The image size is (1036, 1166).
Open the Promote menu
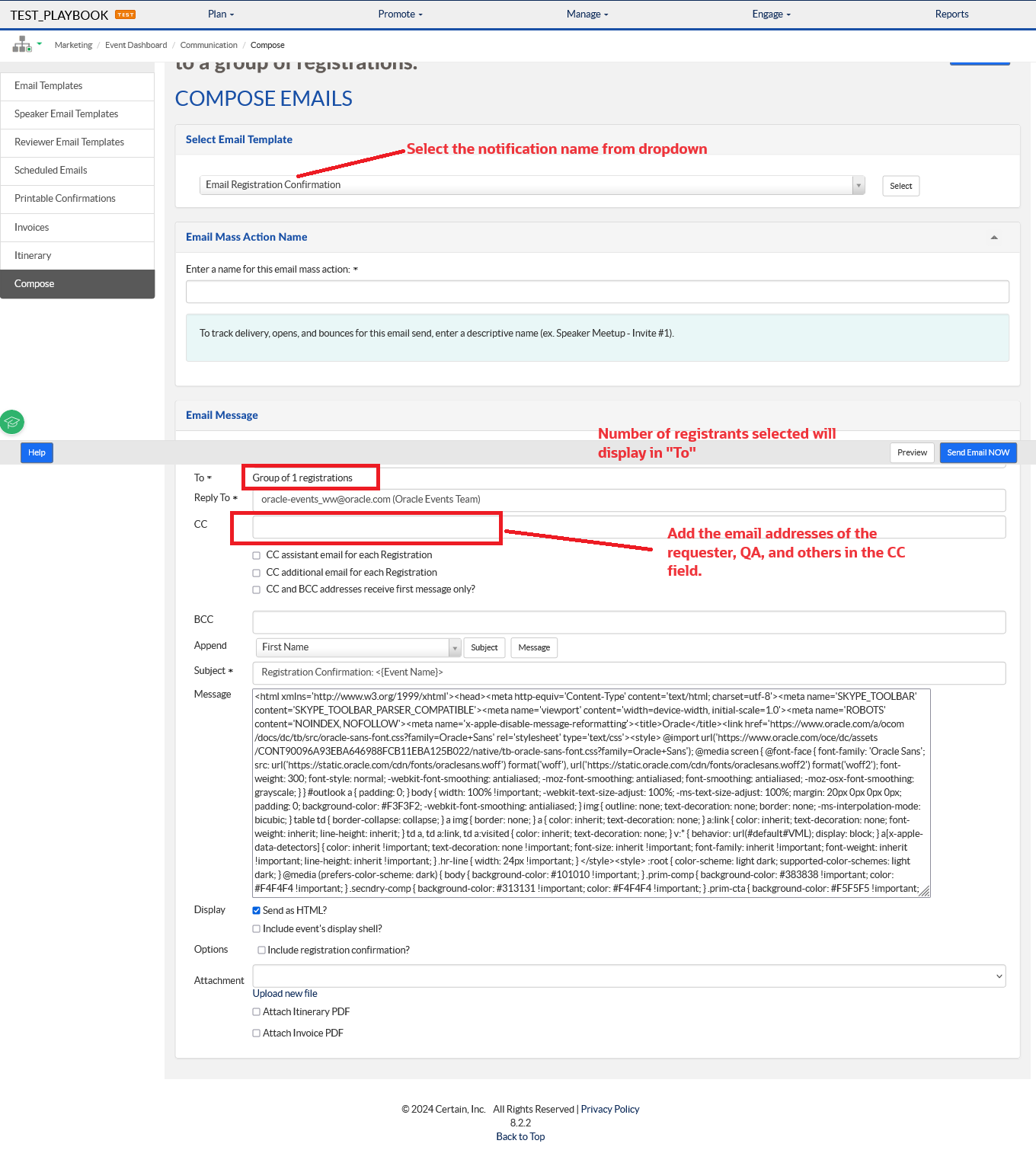click(x=400, y=14)
